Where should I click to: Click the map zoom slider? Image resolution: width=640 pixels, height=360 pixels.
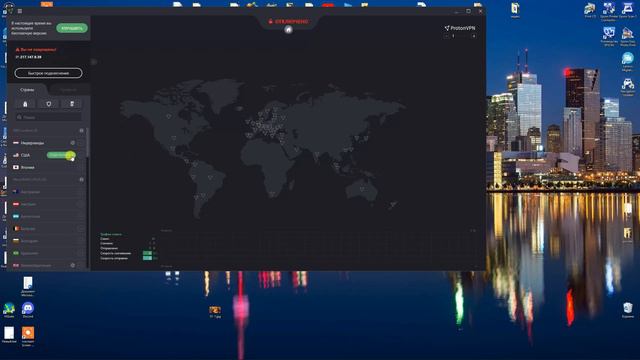(460, 36)
